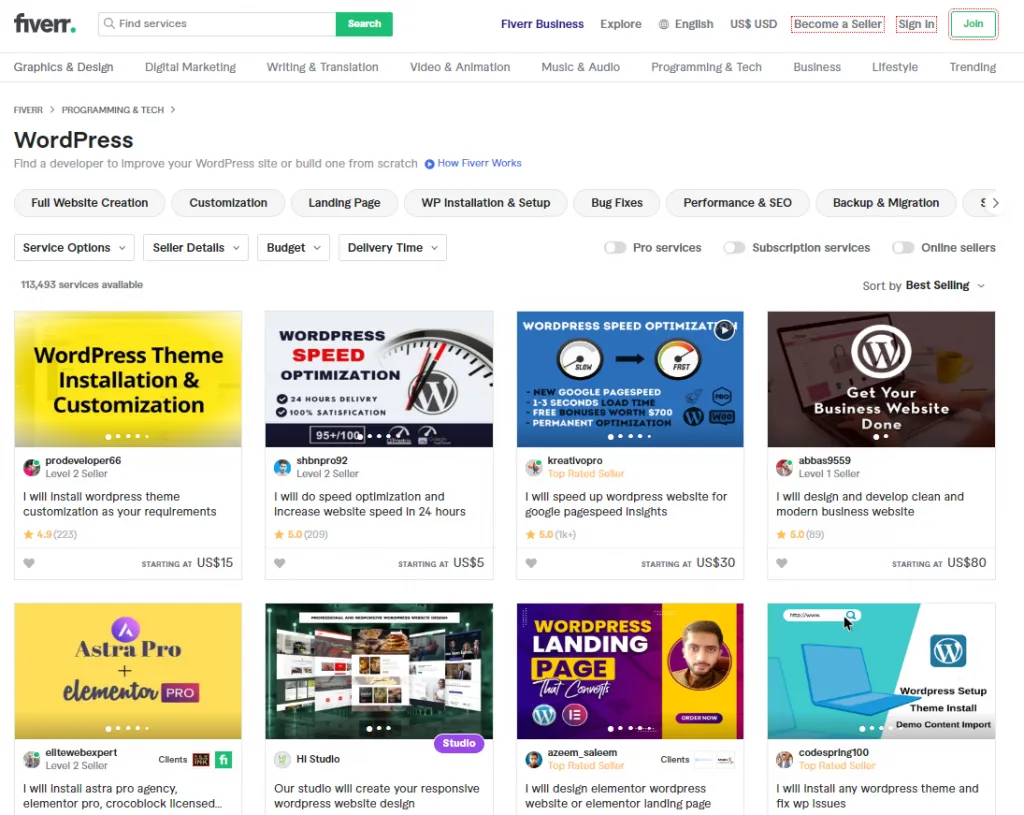Select the Backup & Migration chip
This screenshot has width=1024, height=815.
click(886, 202)
